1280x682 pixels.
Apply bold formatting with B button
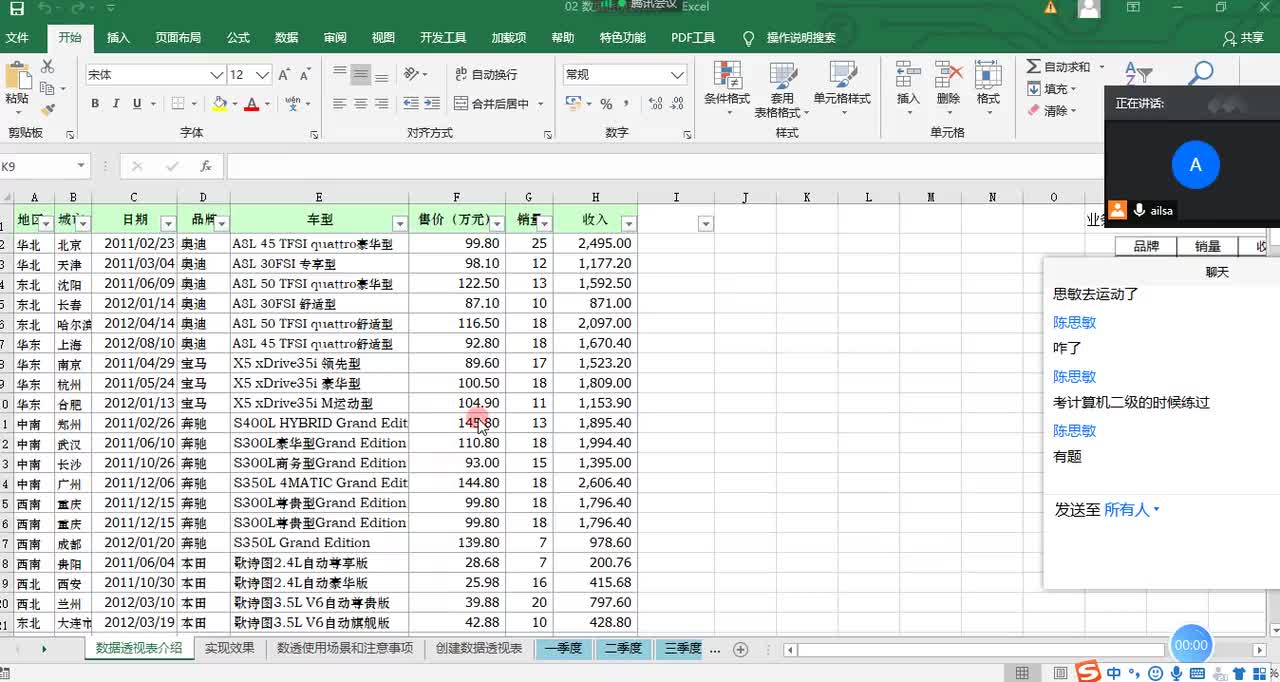tap(95, 104)
